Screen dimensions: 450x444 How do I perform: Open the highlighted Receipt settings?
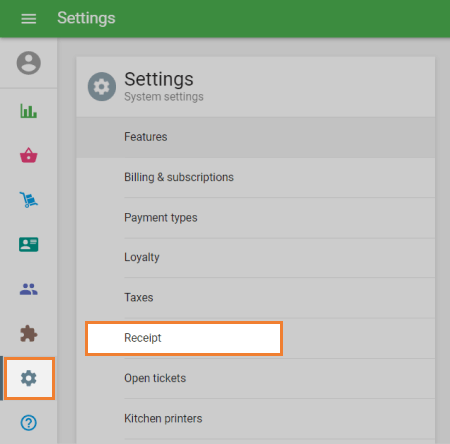184,338
